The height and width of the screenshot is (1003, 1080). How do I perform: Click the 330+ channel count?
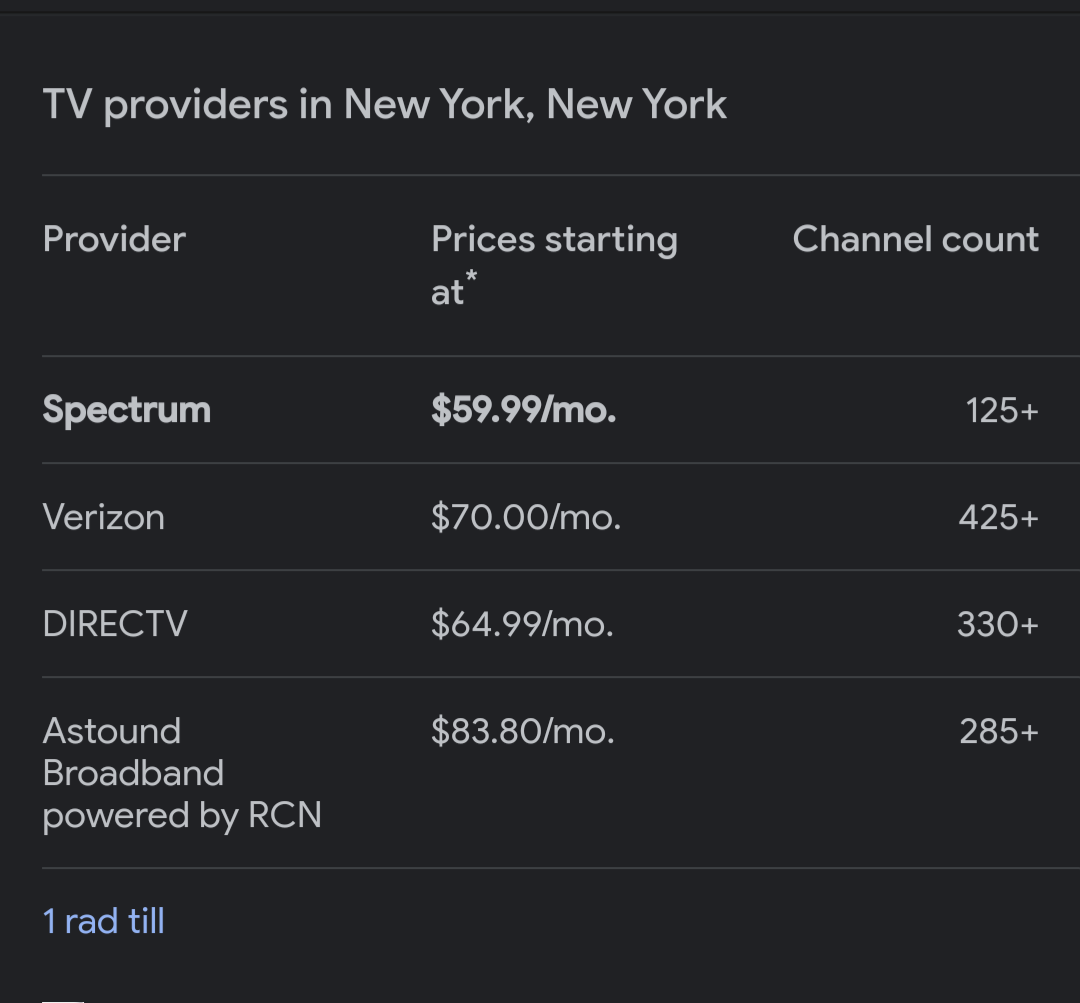coord(997,624)
